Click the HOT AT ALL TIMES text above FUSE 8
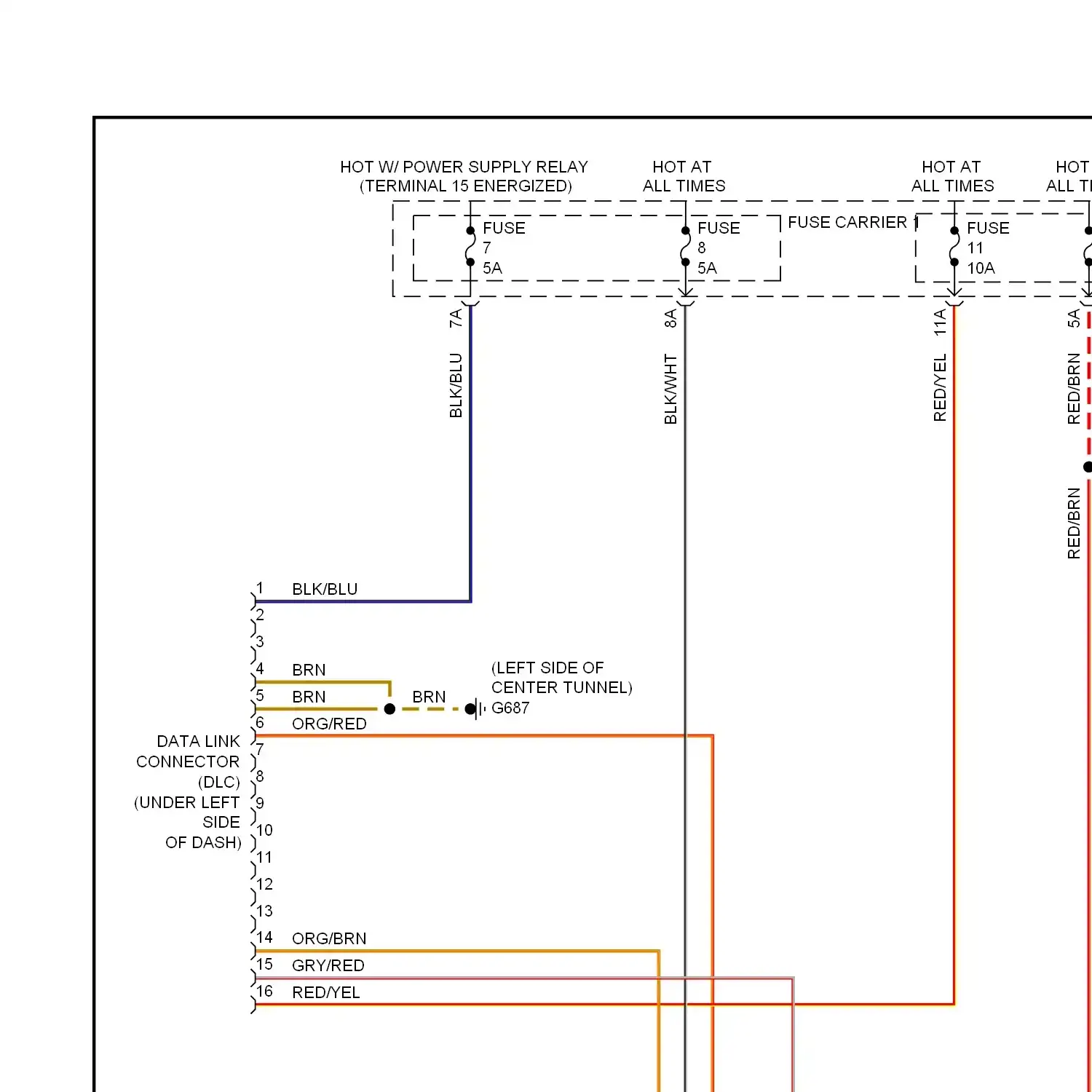The height and width of the screenshot is (1092, 1092). (x=684, y=176)
